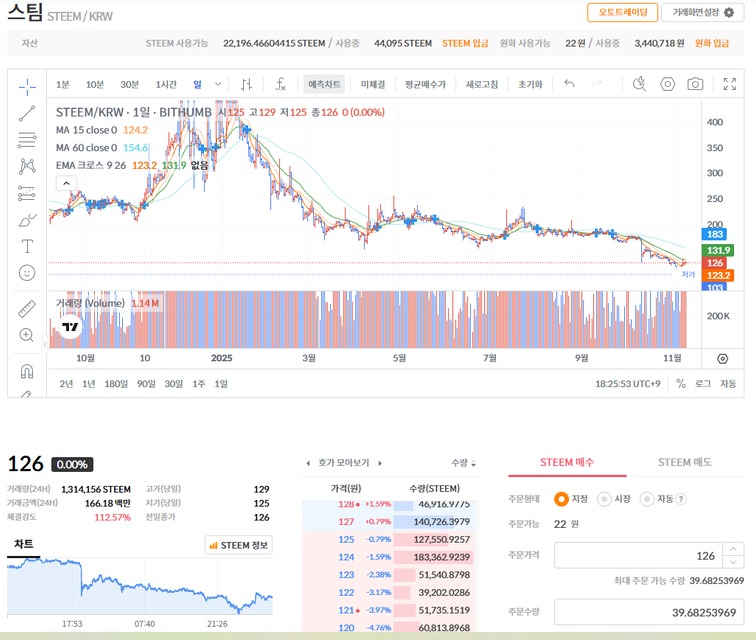Select the 시장 order type radio
This screenshot has width=756, height=640.
(x=604, y=499)
